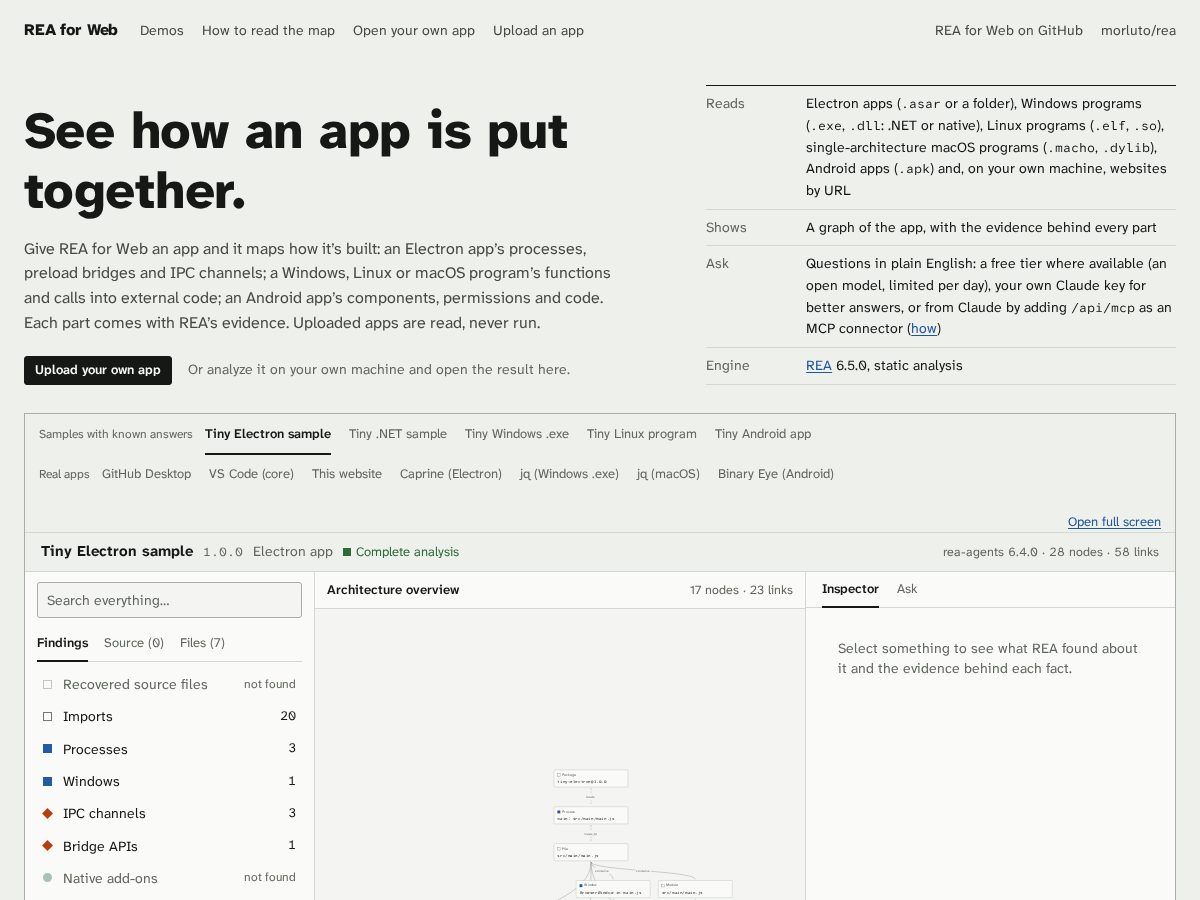Switch to Tiny Windows .exe sample

517,434
